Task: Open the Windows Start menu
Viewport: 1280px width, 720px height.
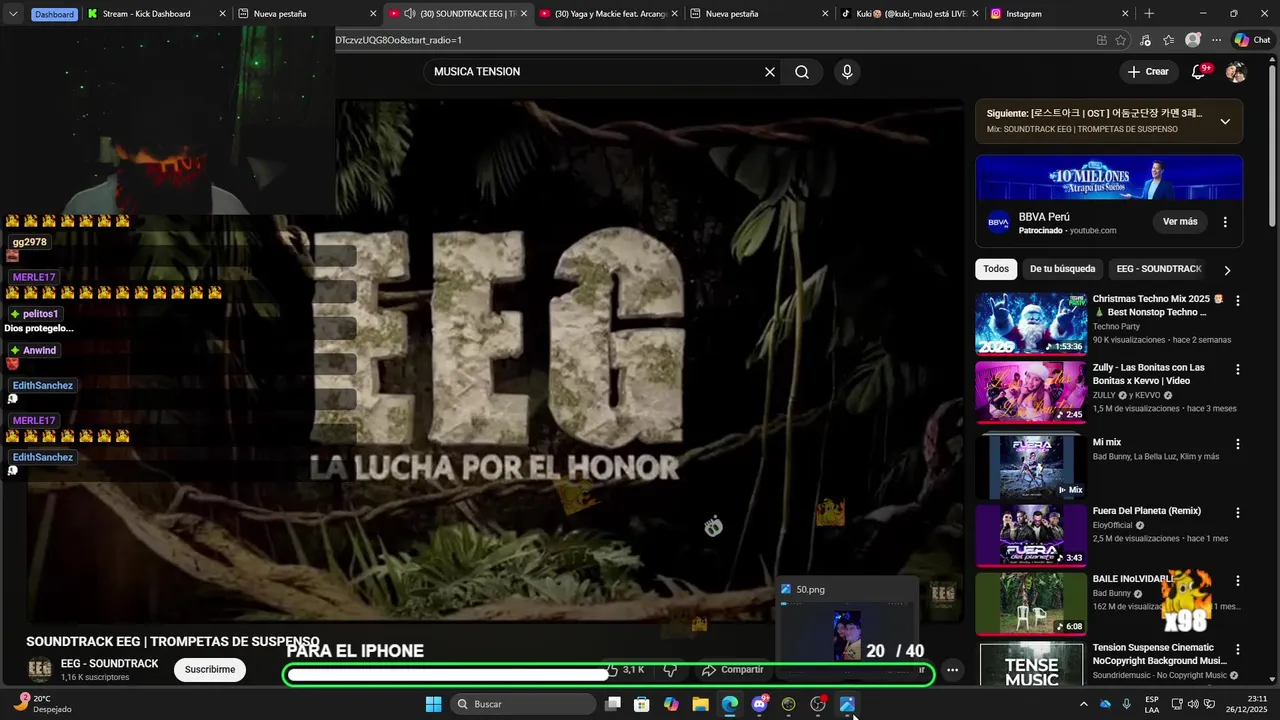Action: pos(433,704)
